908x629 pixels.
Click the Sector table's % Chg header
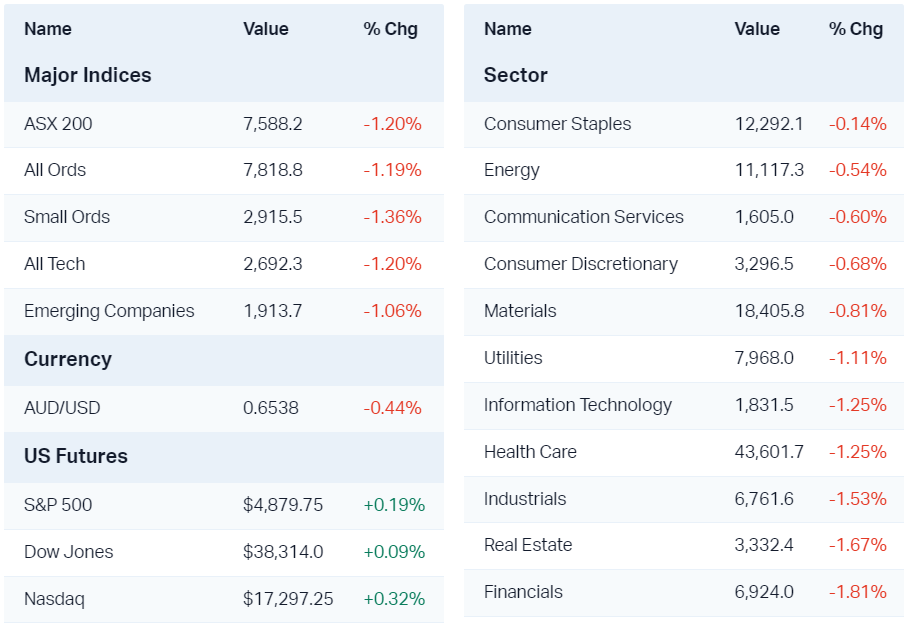point(856,29)
